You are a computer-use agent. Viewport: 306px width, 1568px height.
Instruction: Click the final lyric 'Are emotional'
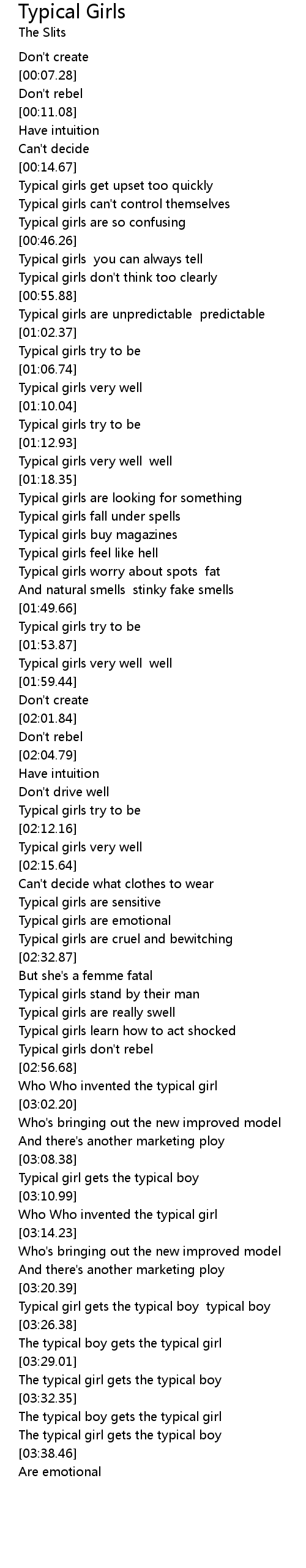pyautogui.click(x=60, y=1472)
